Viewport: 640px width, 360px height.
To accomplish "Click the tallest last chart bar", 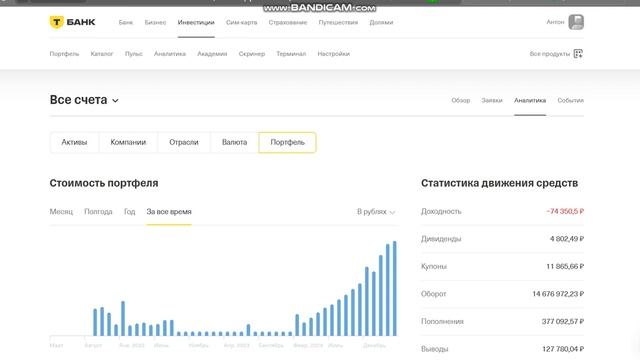I will click(394, 289).
